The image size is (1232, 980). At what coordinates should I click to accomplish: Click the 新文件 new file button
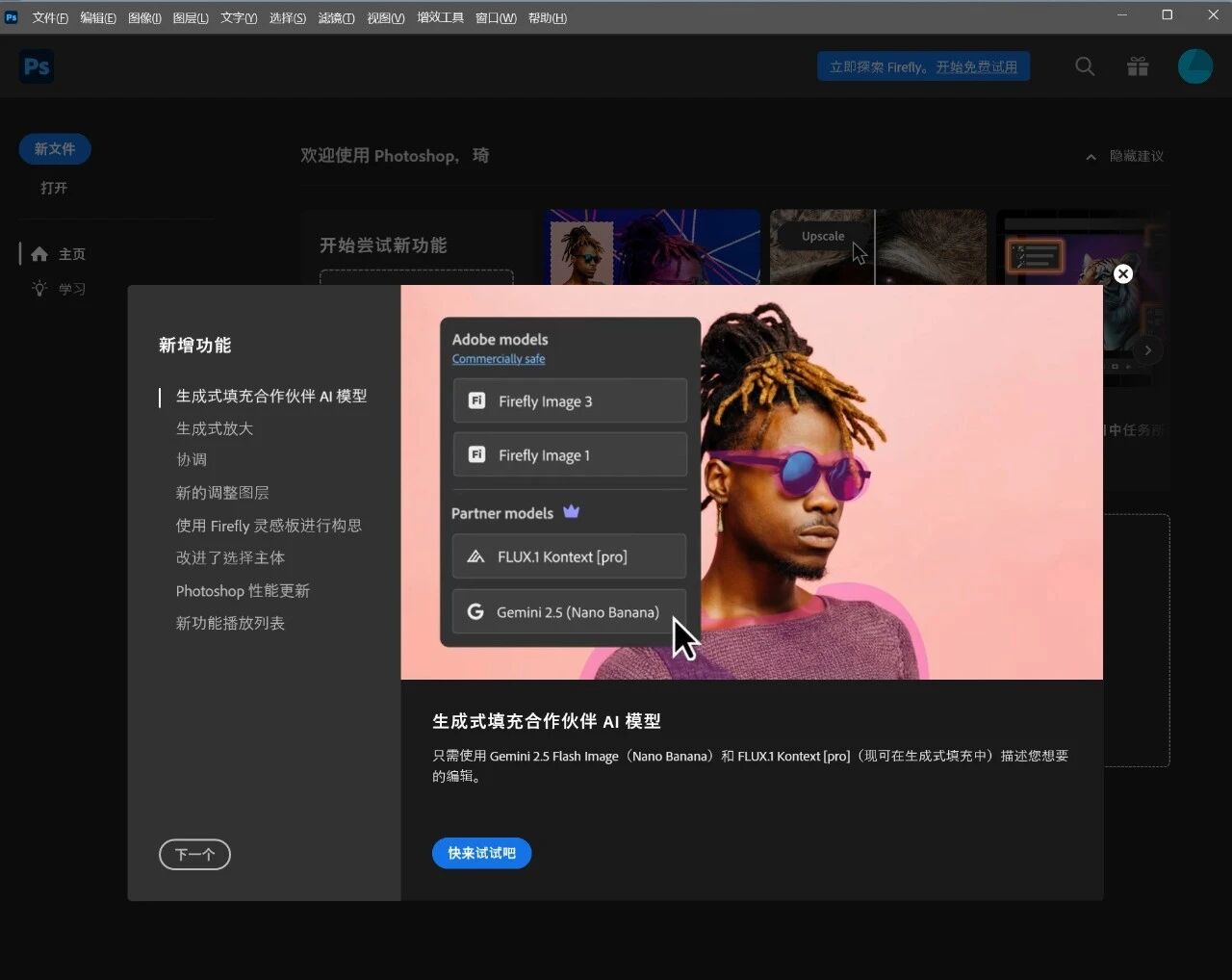tap(55, 149)
